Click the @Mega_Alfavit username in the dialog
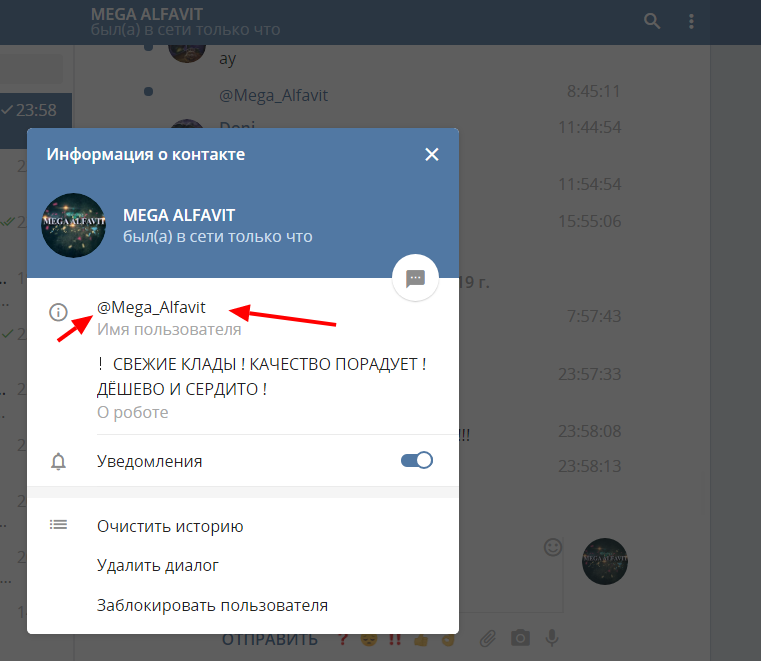Viewport: 761px width, 661px height. click(151, 307)
